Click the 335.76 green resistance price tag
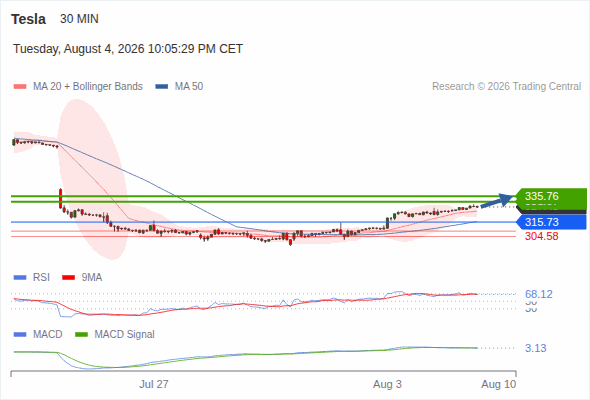The width and height of the screenshot is (590, 400). point(551,196)
